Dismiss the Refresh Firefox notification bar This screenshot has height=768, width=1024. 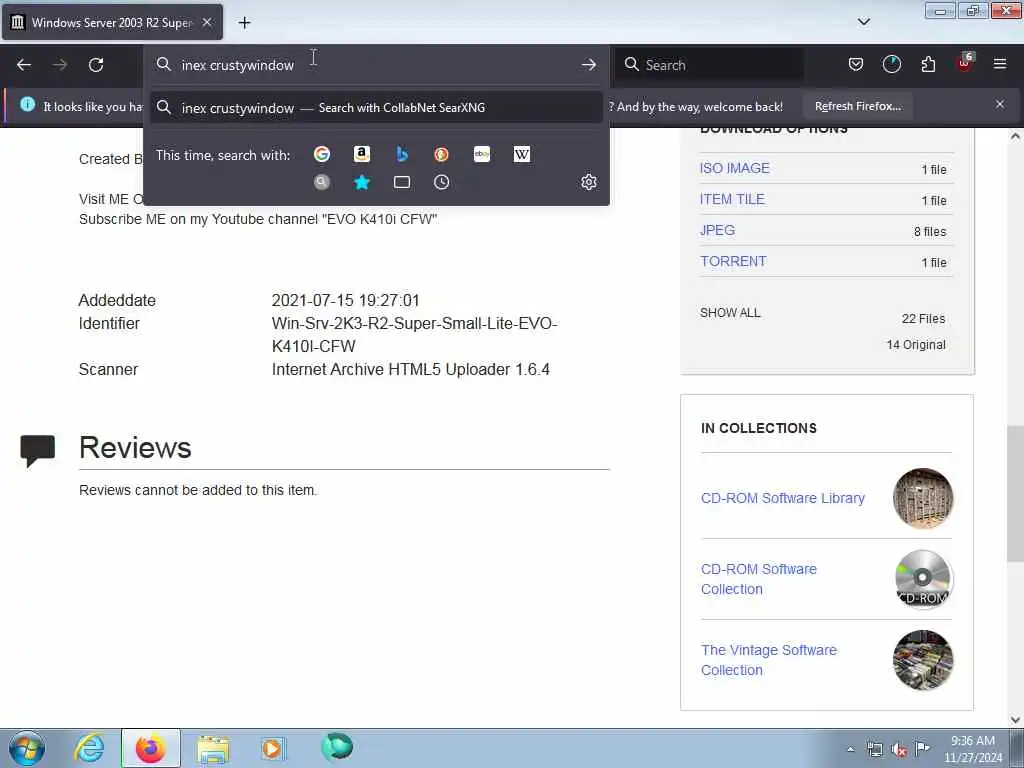(x=1000, y=104)
